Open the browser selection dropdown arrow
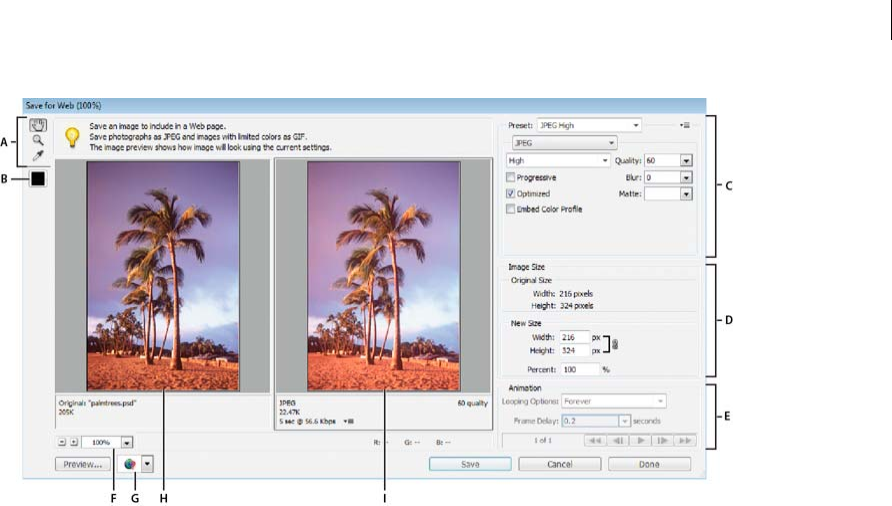Screen dimensions: 892x506 pyautogui.click(x=147, y=464)
